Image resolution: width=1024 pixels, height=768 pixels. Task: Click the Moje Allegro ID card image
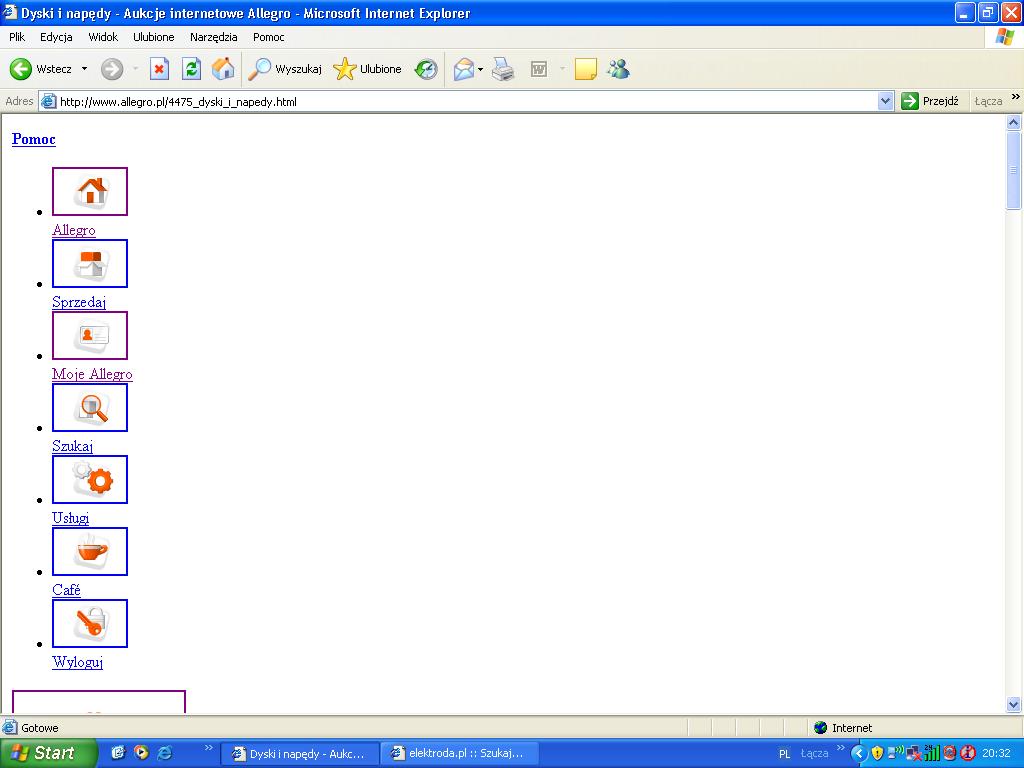coord(90,335)
